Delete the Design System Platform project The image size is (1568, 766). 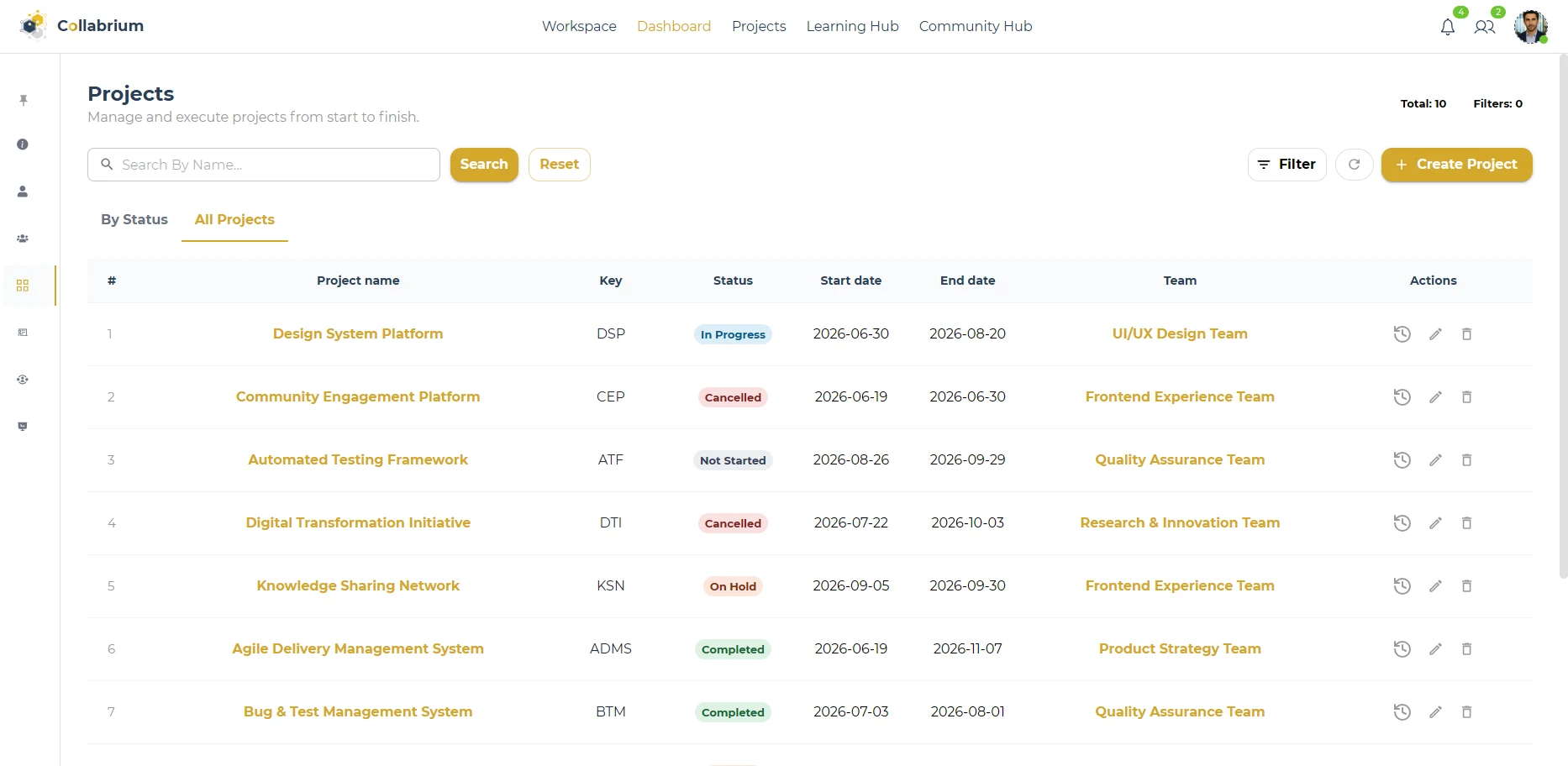click(x=1466, y=334)
